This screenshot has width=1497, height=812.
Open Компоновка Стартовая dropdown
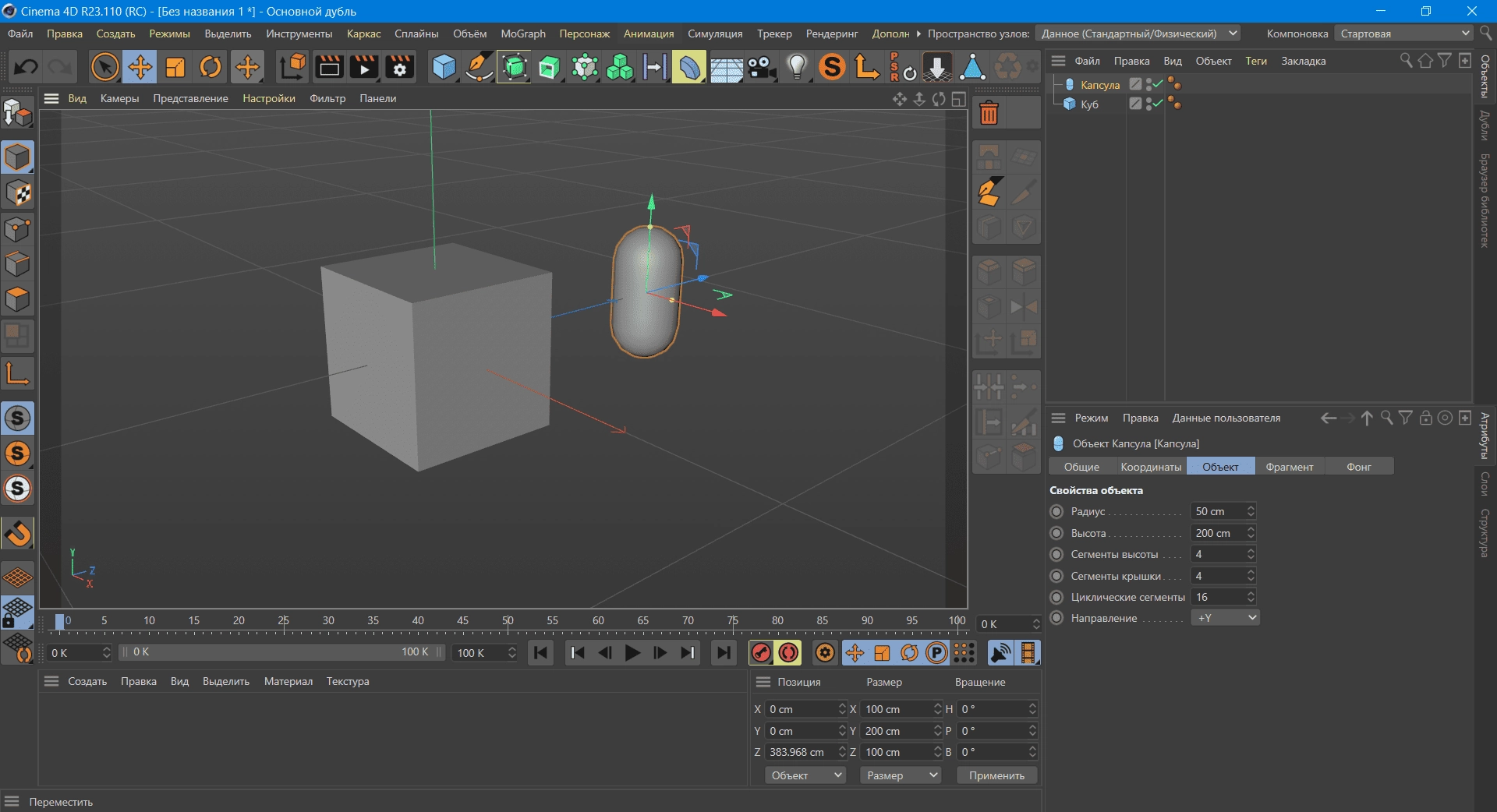(x=1403, y=34)
